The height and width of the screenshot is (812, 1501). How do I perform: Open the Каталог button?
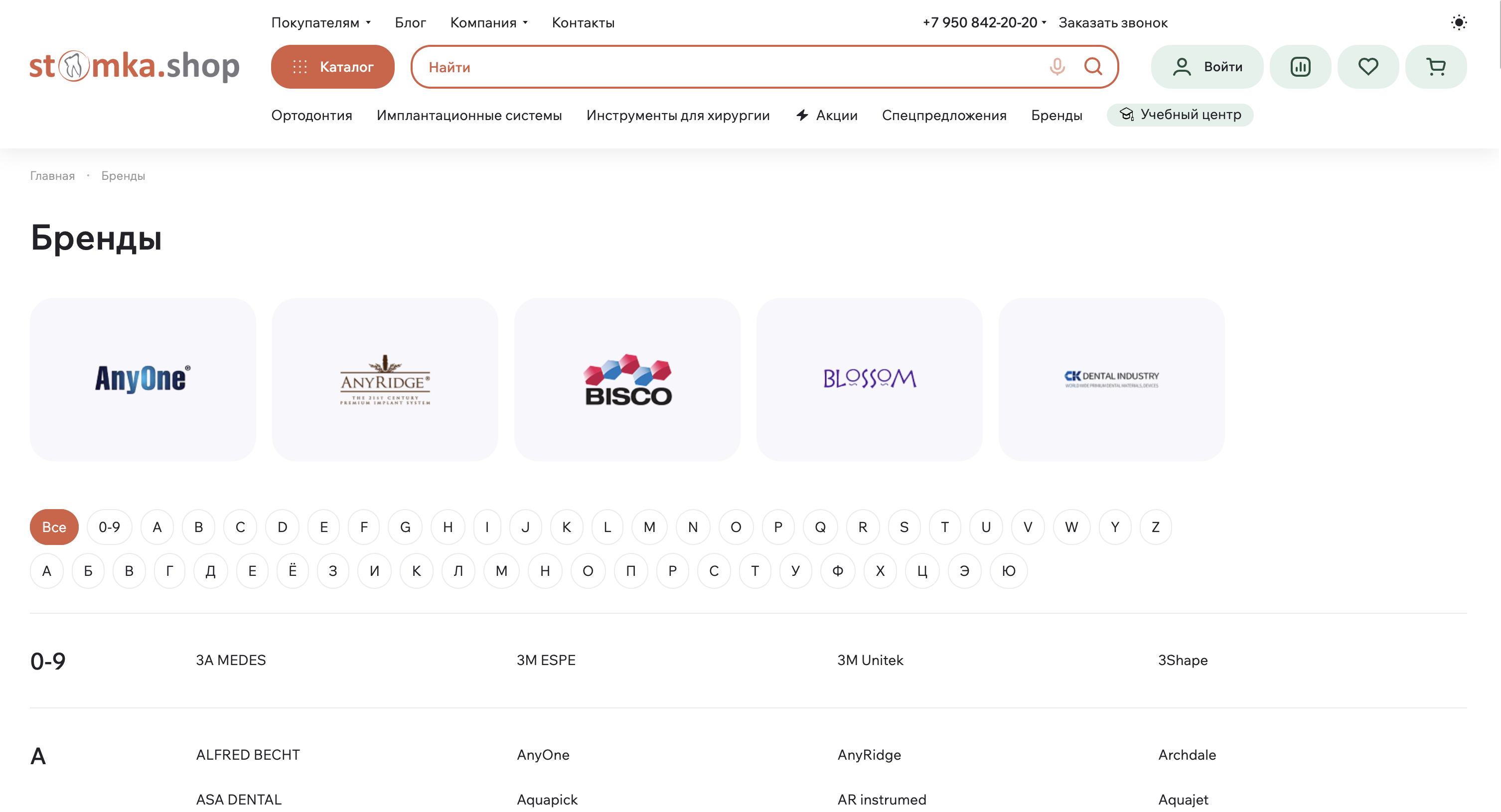pos(333,66)
